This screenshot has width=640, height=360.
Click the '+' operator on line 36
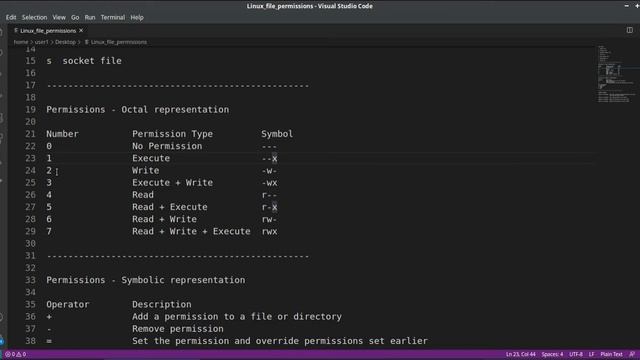(49, 317)
